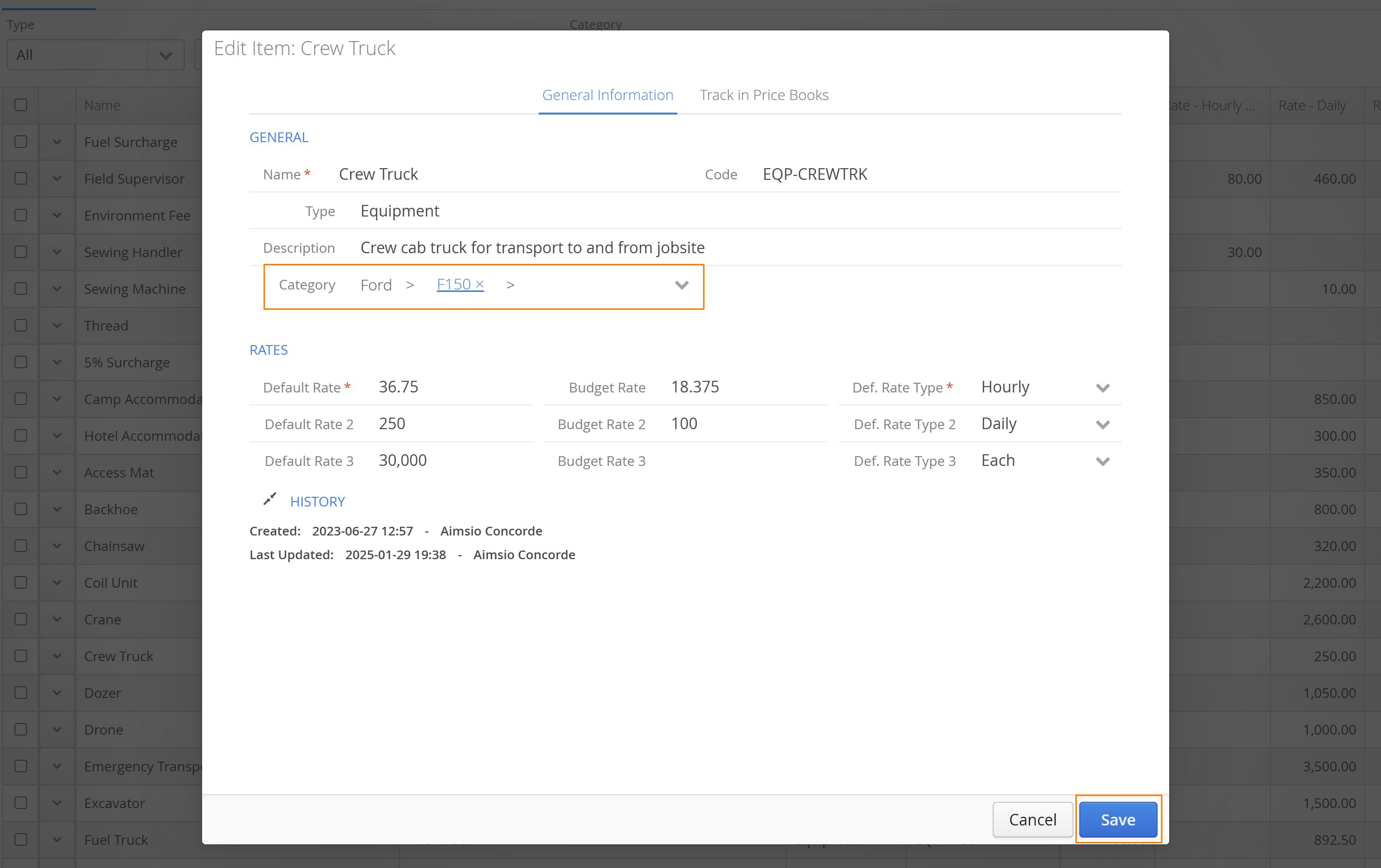Tick the Crew Truck row checkbox
The image size is (1381, 868).
point(21,656)
